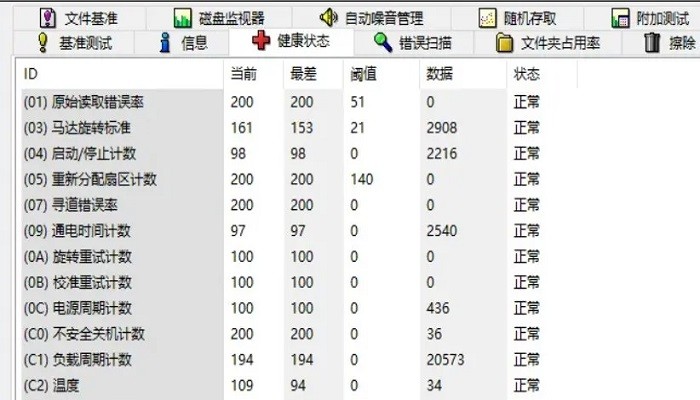Click the light bulb icon for 基准测试
The image size is (700, 400).
click(x=43, y=43)
